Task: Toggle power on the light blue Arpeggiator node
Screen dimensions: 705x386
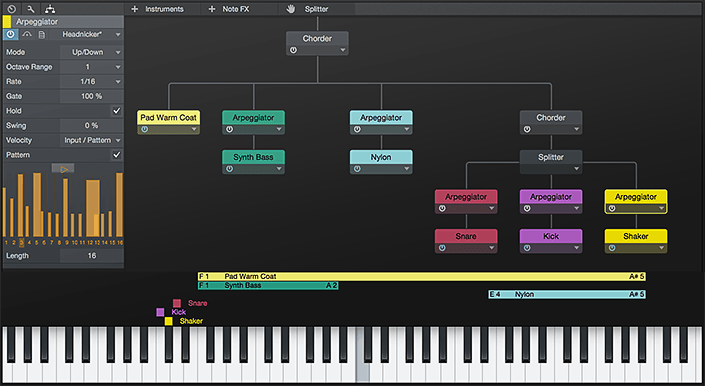Action: point(357,129)
